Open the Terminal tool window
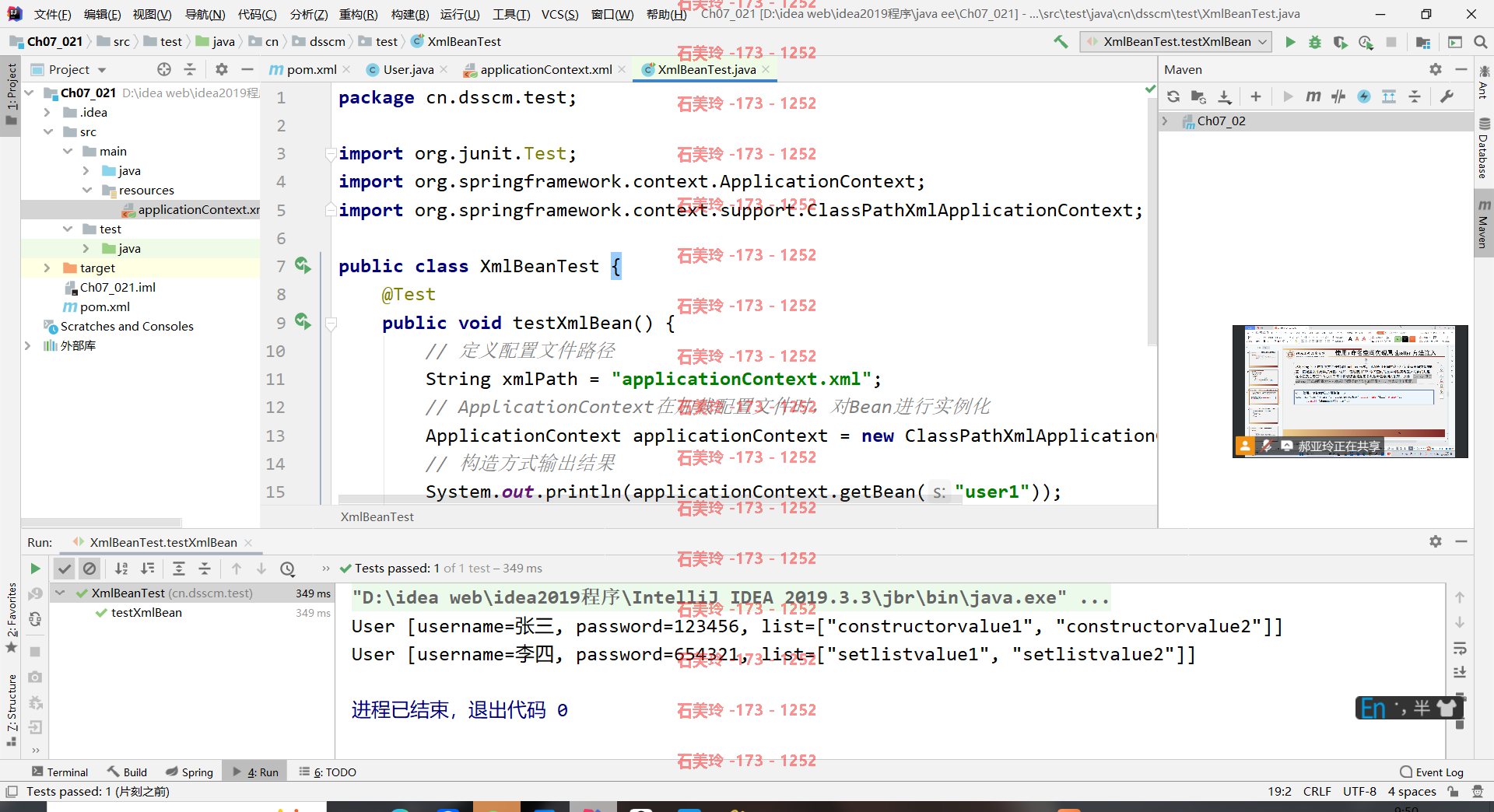1494x812 pixels. 60,772
